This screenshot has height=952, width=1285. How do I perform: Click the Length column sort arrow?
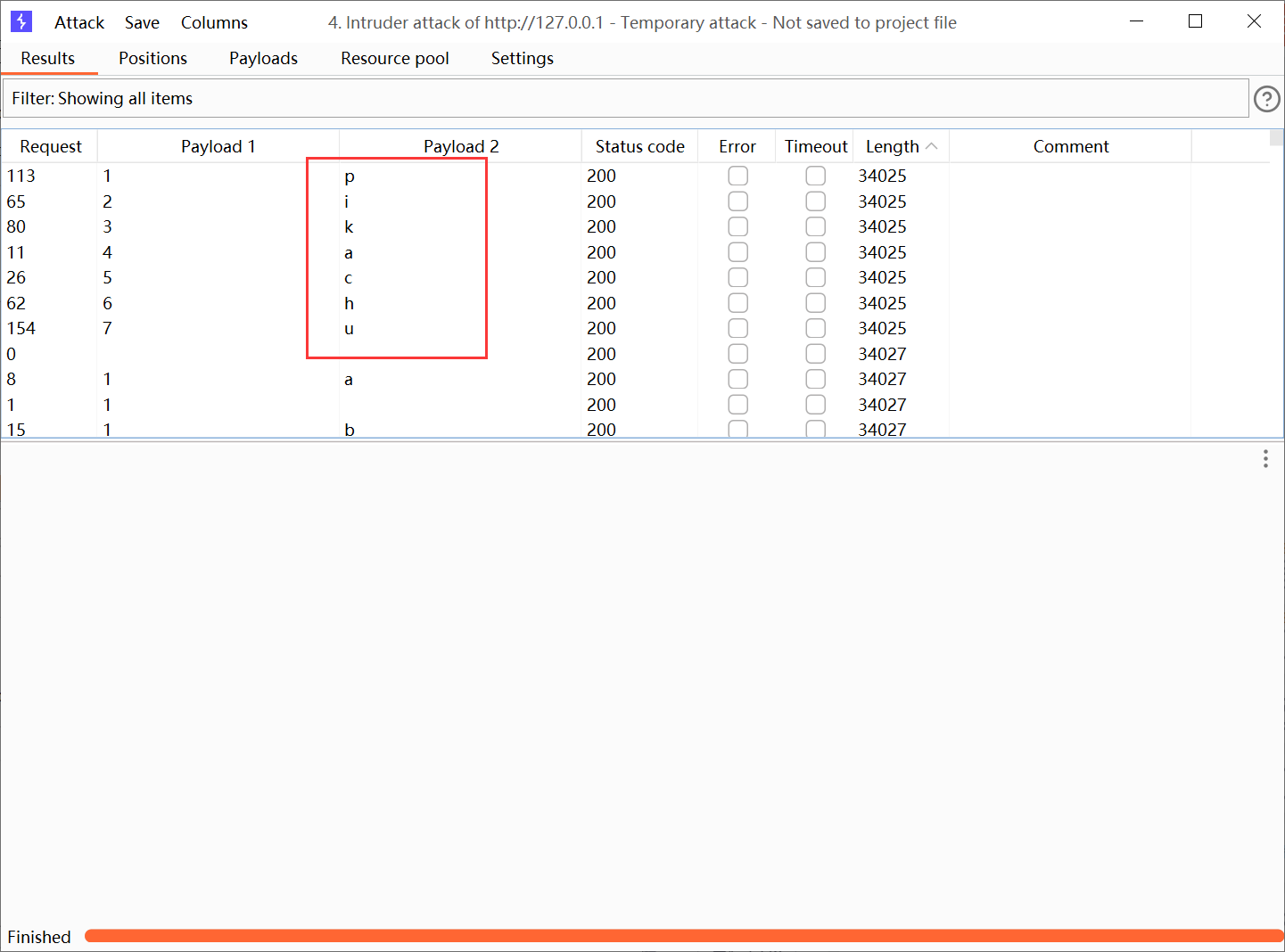pyautogui.click(x=932, y=146)
